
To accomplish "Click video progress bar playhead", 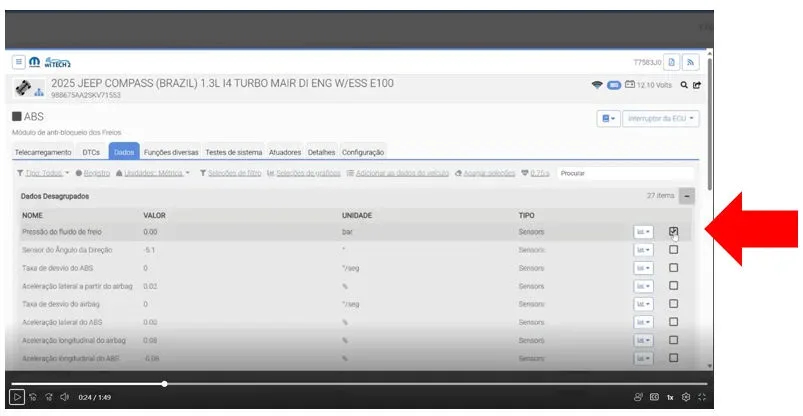I will [164, 384].
